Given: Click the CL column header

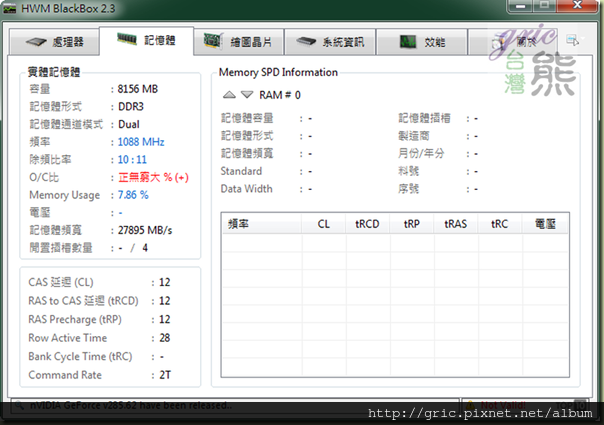Looking at the screenshot, I should point(324,224).
